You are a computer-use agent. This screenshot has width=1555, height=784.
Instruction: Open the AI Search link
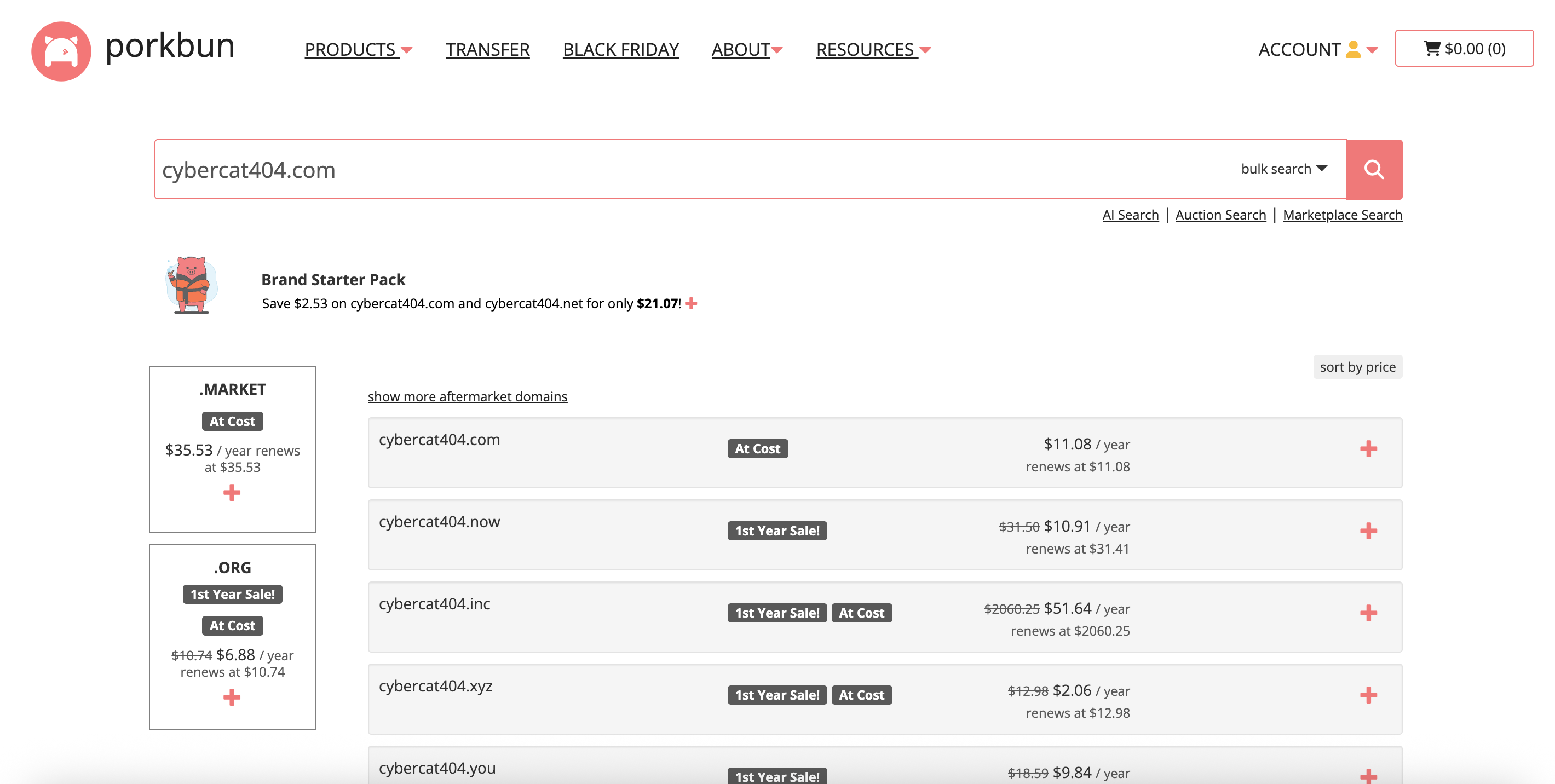1131,215
